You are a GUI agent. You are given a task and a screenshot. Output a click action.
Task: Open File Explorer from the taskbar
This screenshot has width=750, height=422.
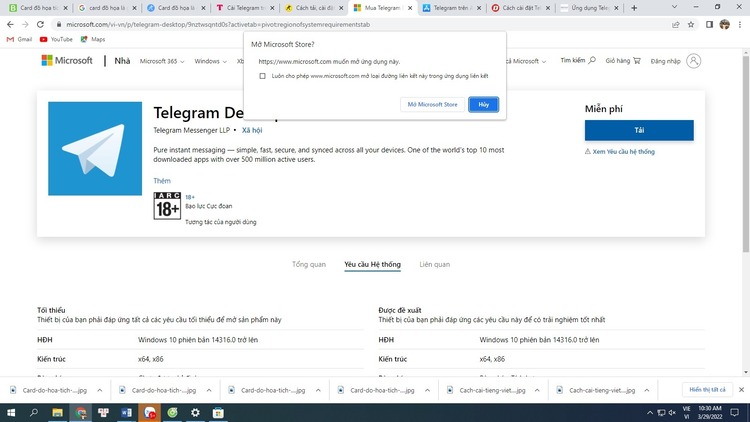pyautogui.click(x=57, y=412)
